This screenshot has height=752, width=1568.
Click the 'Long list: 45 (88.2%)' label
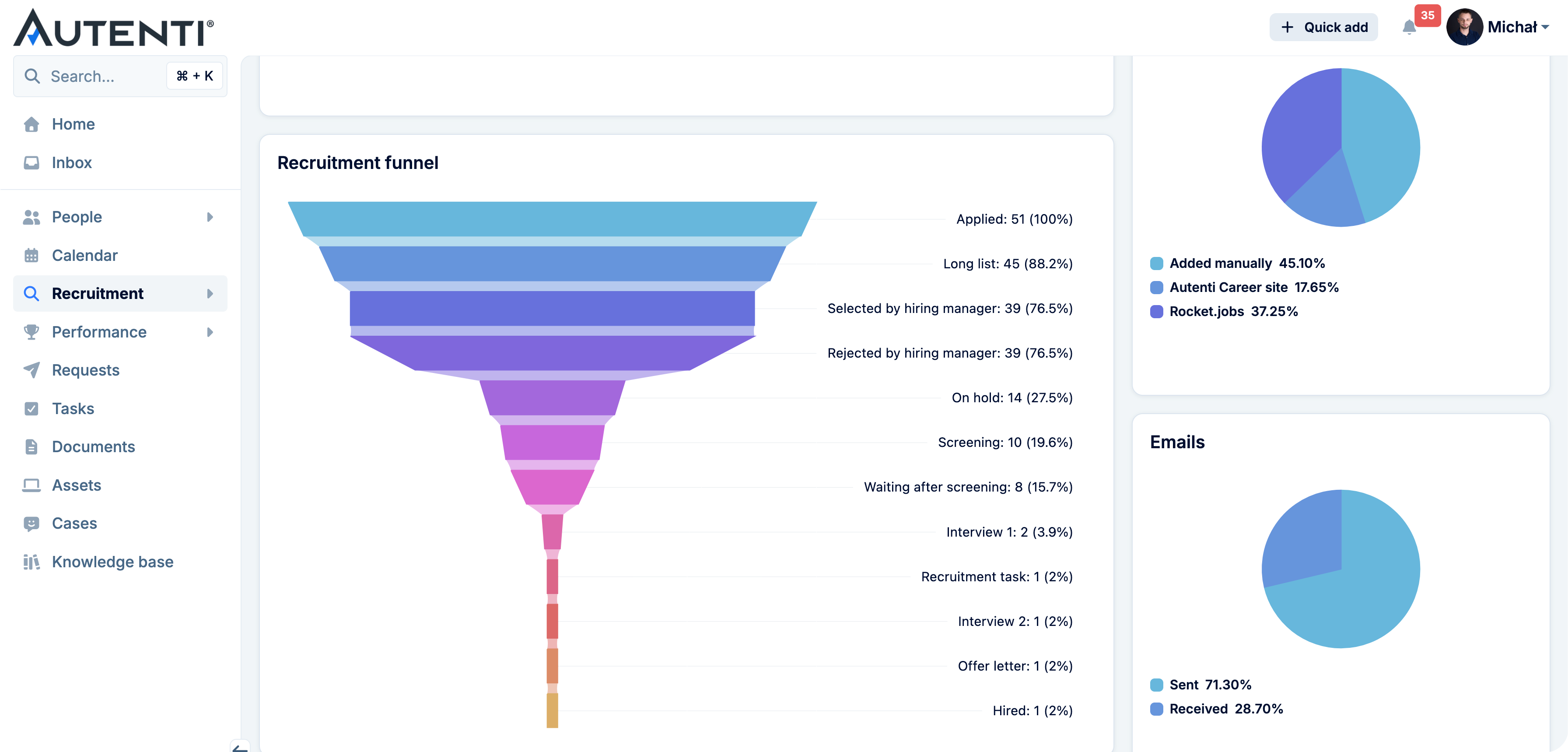pyautogui.click(x=1008, y=264)
